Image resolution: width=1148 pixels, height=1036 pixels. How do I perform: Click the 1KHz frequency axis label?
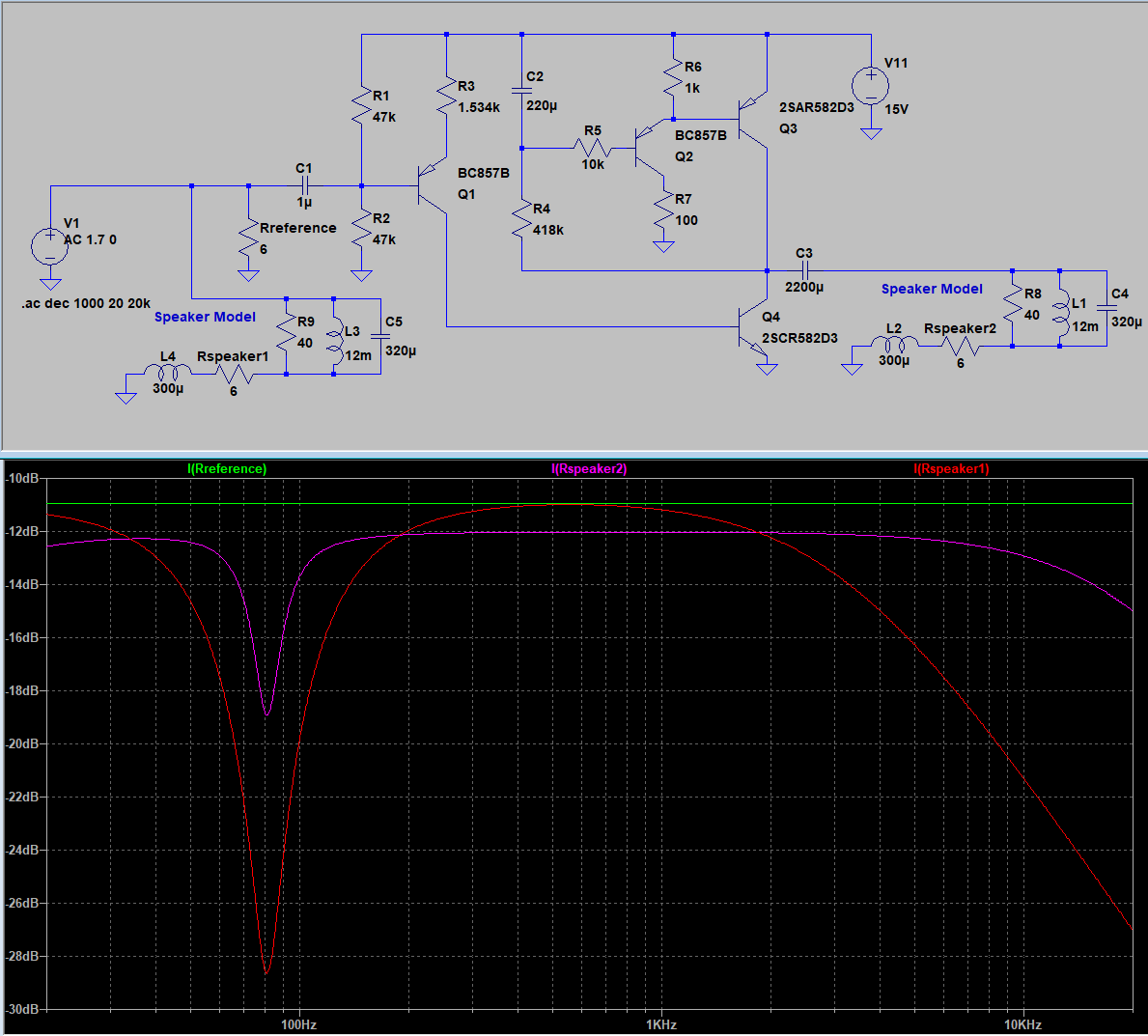[x=661, y=1025]
